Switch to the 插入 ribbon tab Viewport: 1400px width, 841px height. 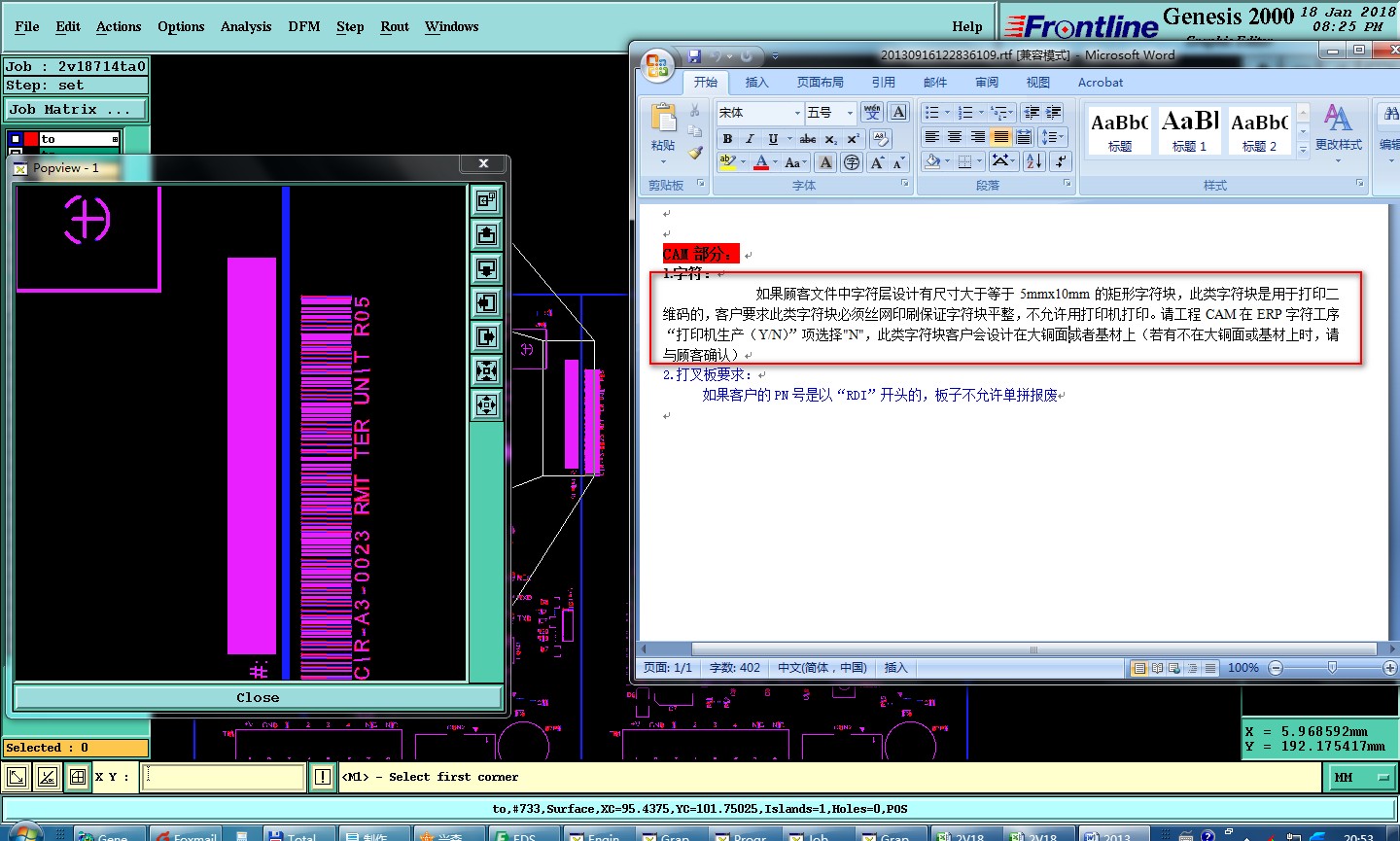tap(756, 83)
